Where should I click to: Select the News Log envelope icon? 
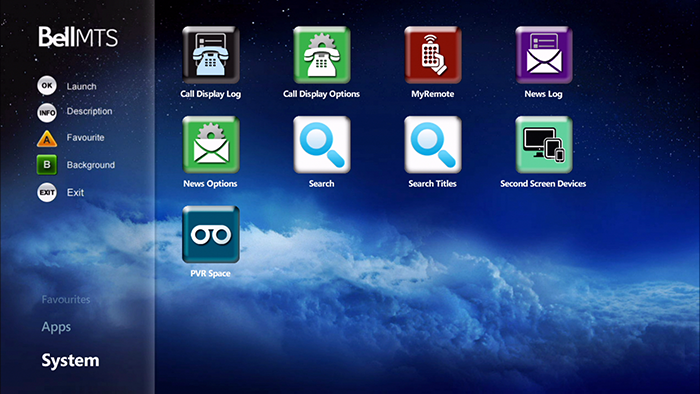point(544,55)
